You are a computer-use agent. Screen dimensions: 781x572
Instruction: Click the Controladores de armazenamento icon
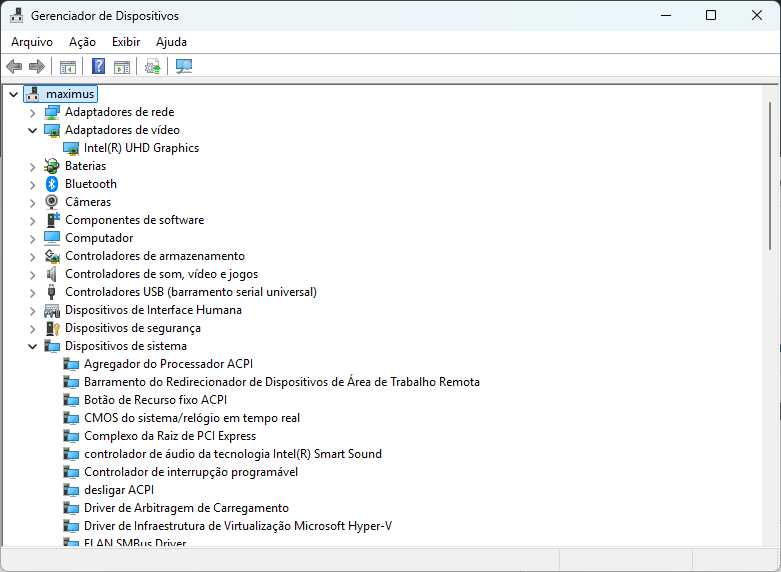coord(52,256)
